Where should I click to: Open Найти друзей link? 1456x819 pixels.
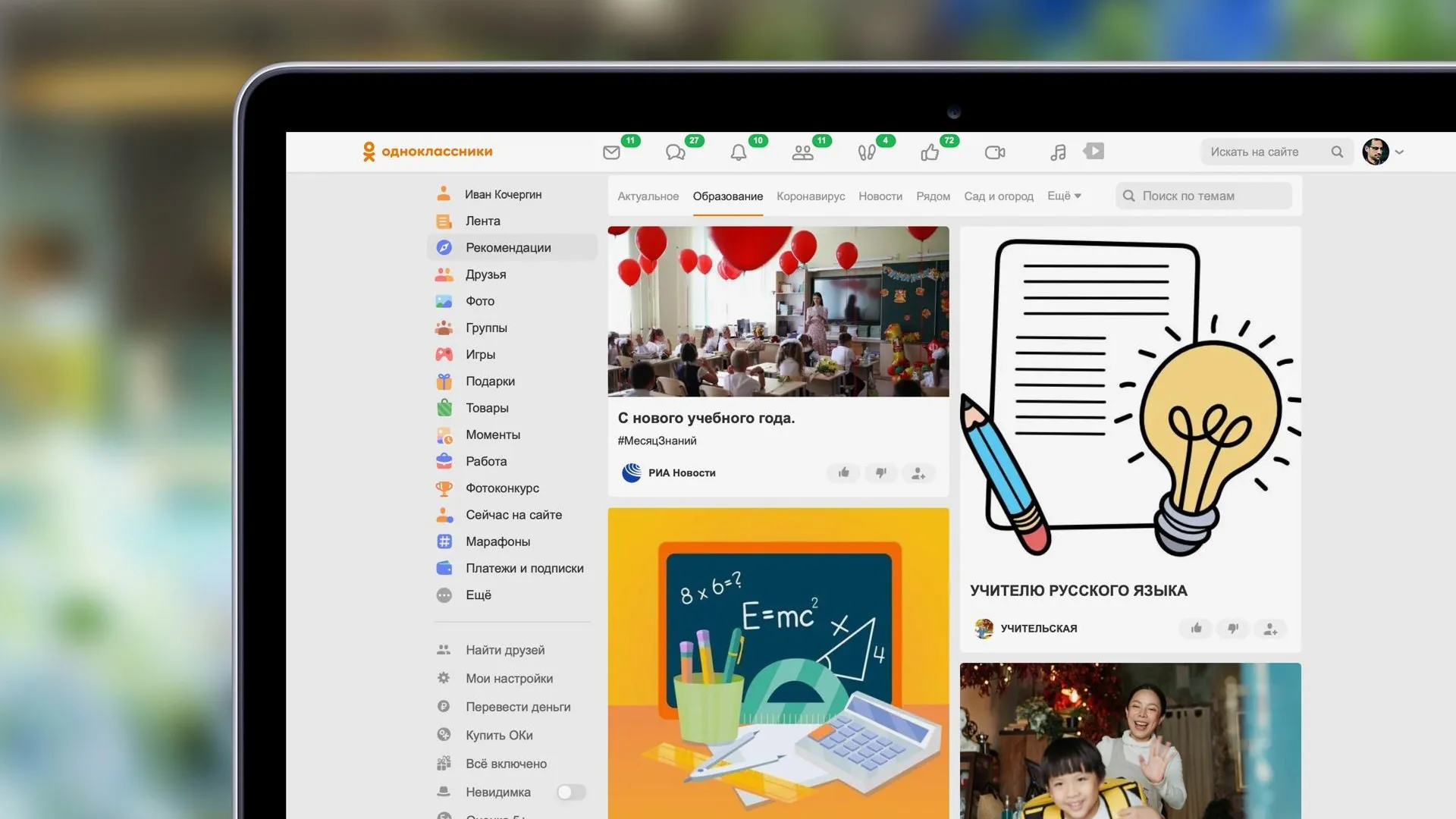point(504,650)
